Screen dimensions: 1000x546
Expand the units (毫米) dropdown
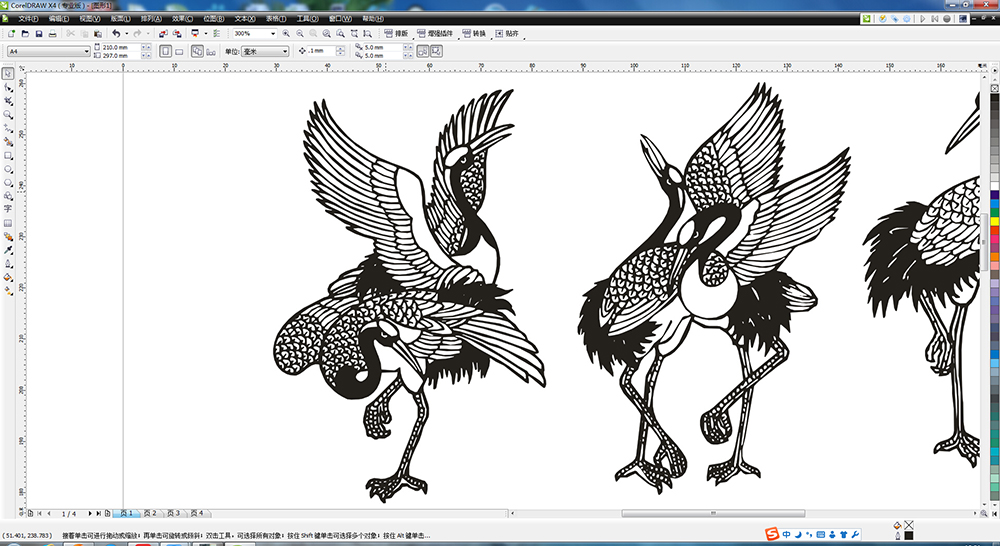[285, 51]
